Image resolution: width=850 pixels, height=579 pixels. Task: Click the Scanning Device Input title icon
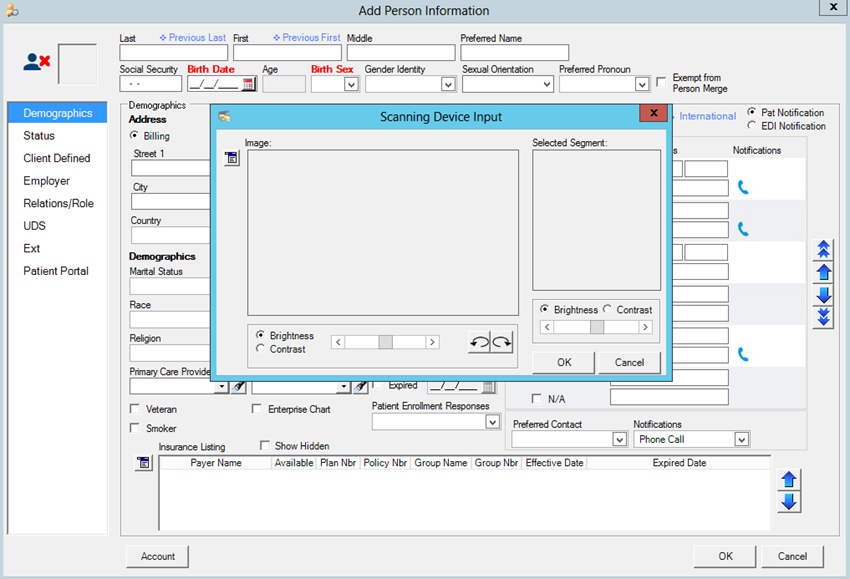[x=224, y=116]
